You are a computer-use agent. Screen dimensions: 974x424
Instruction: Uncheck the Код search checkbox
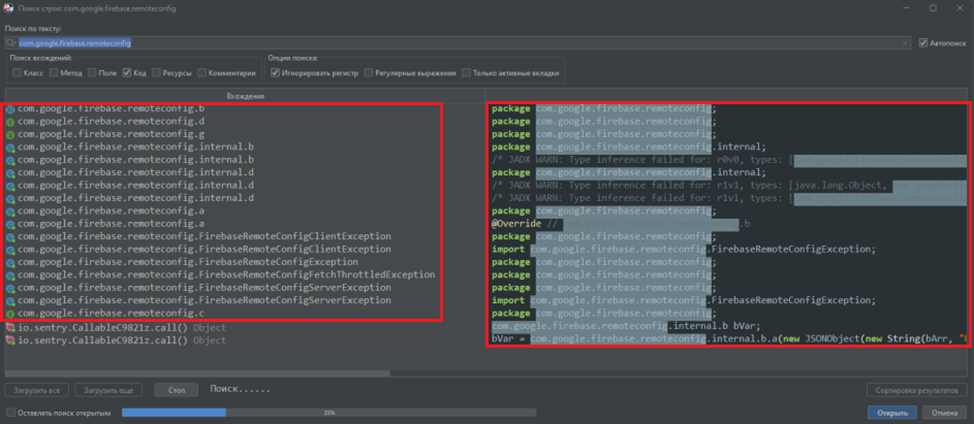[127, 73]
